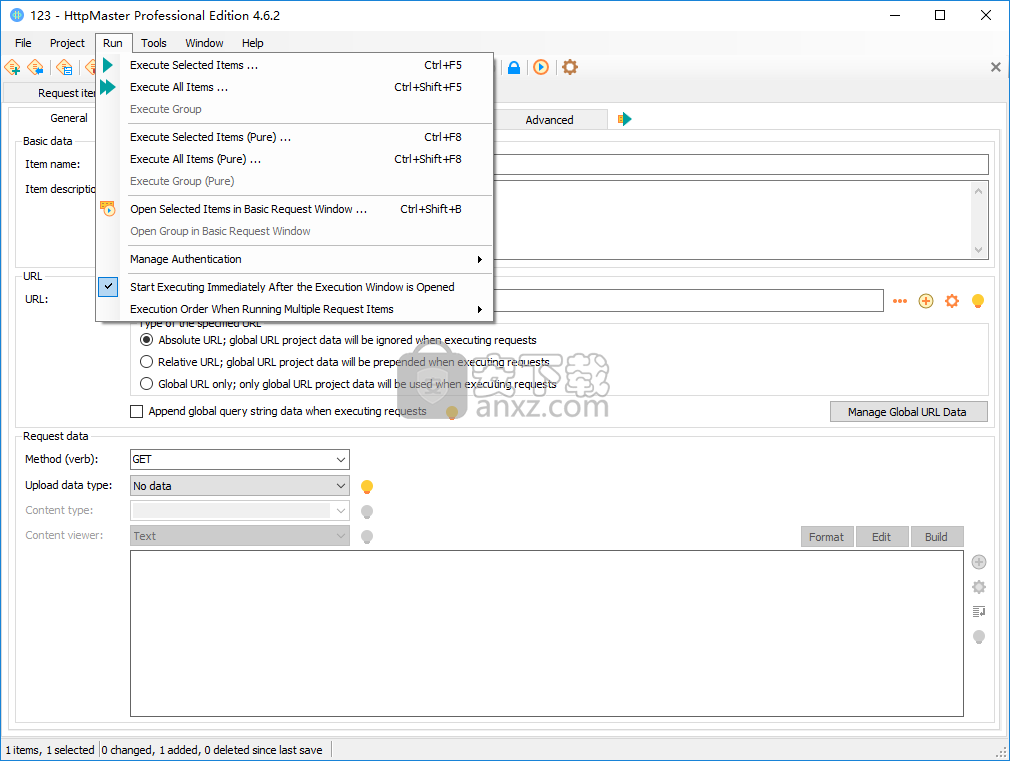This screenshot has height=761, width=1010.
Task: Open the Help menu
Action: click(x=252, y=43)
